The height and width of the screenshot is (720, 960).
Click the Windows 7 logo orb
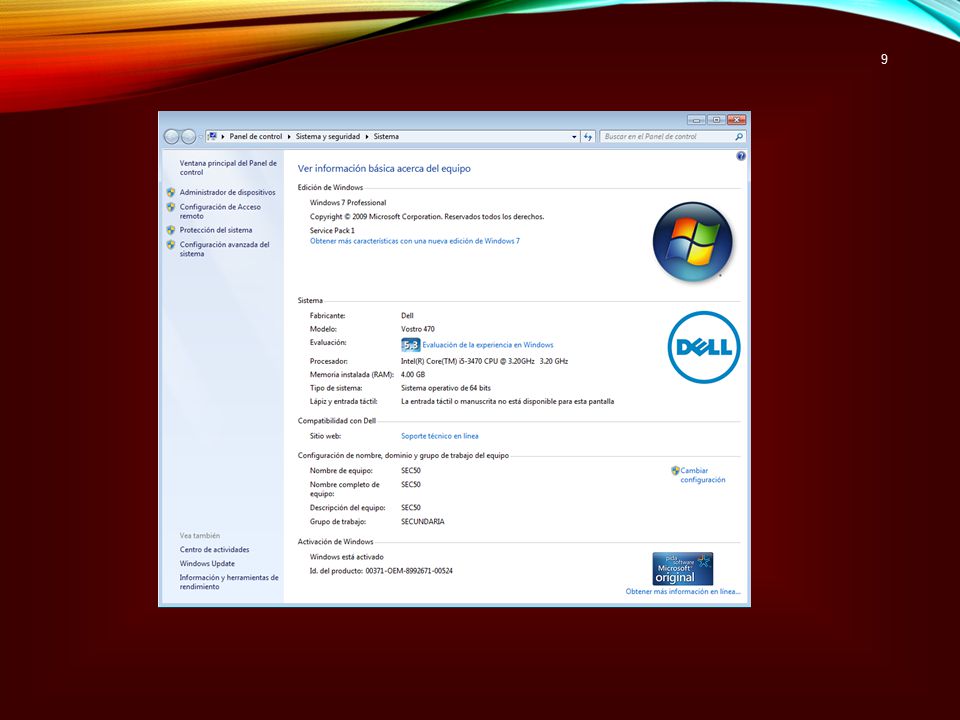click(692, 242)
